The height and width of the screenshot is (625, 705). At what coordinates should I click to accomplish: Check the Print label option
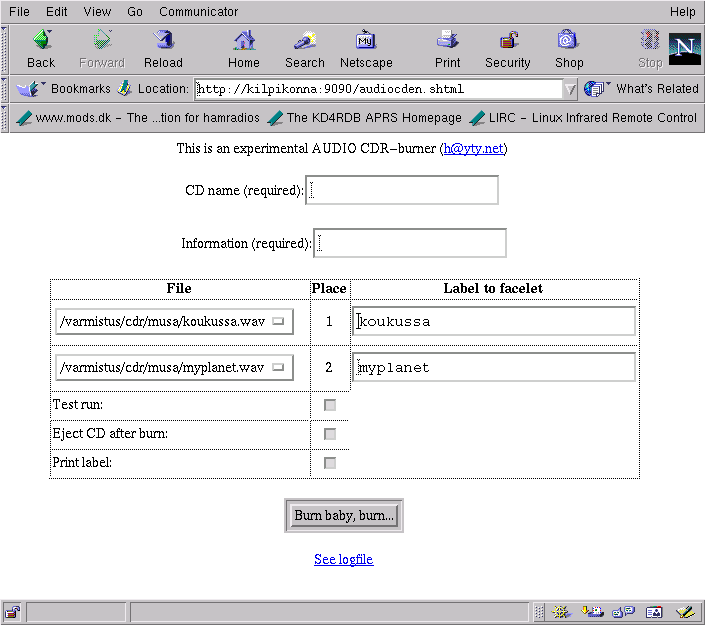(x=330, y=463)
